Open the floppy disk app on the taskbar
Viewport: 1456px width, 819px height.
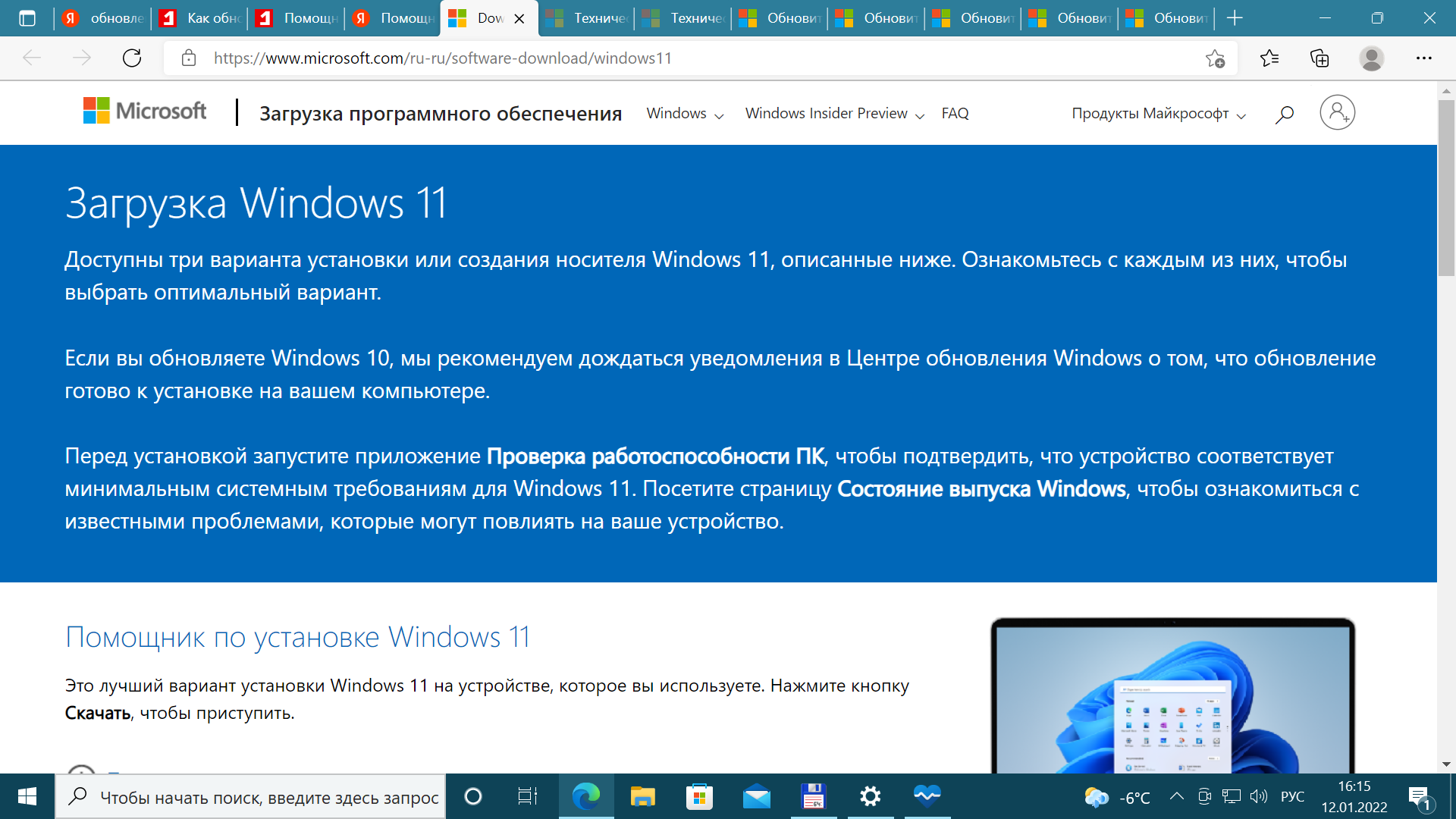(813, 796)
